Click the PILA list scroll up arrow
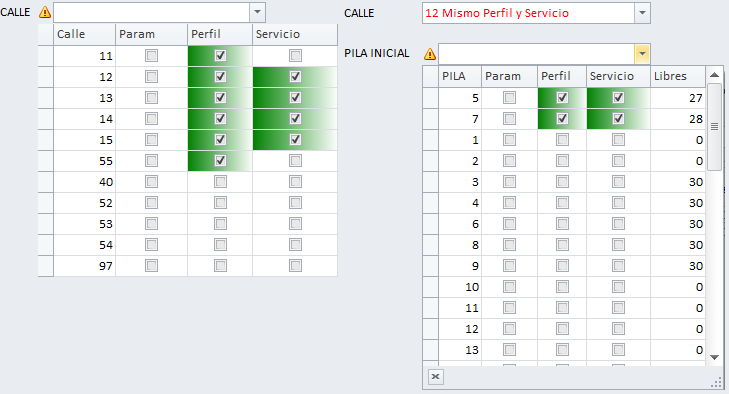This screenshot has width=729, height=394. pyautogui.click(x=715, y=74)
